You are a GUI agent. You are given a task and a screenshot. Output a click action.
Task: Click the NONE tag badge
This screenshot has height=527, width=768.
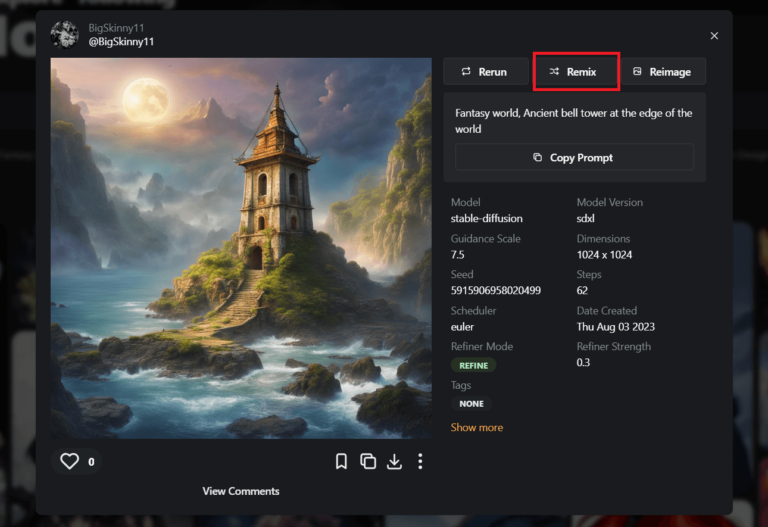click(x=471, y=404)
